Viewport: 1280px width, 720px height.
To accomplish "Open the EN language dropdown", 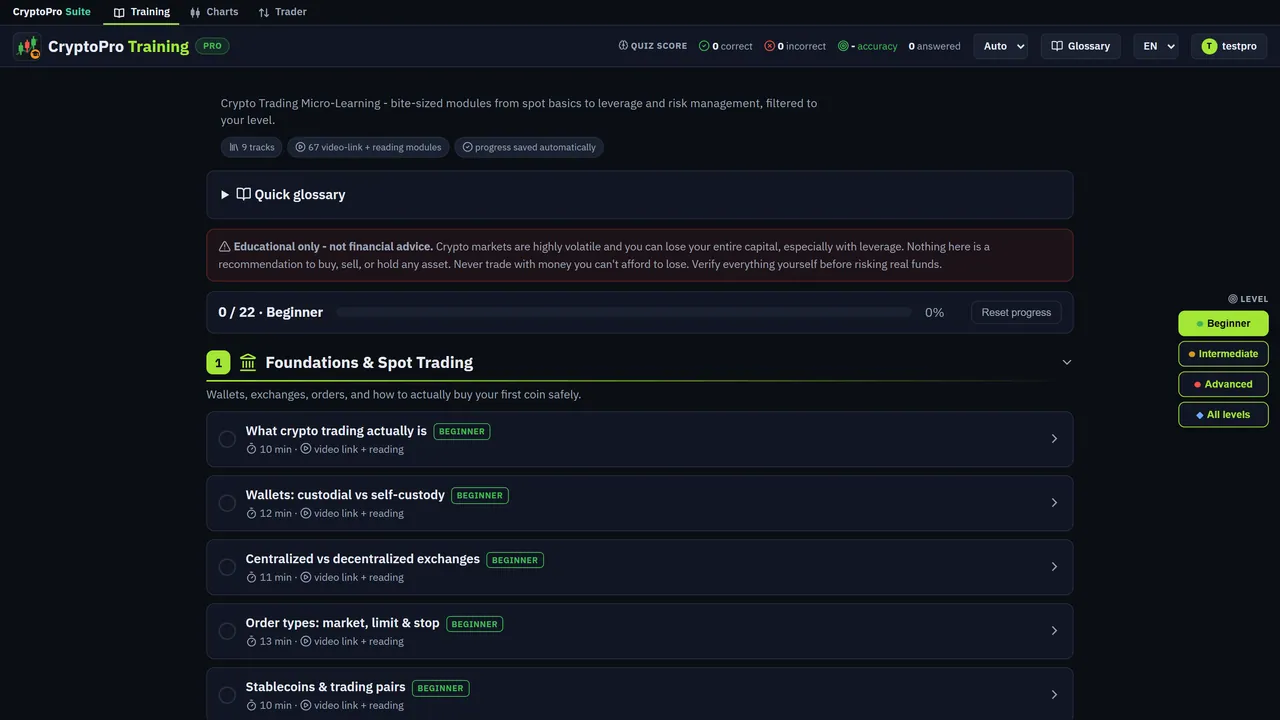I will coord(1156,46).
